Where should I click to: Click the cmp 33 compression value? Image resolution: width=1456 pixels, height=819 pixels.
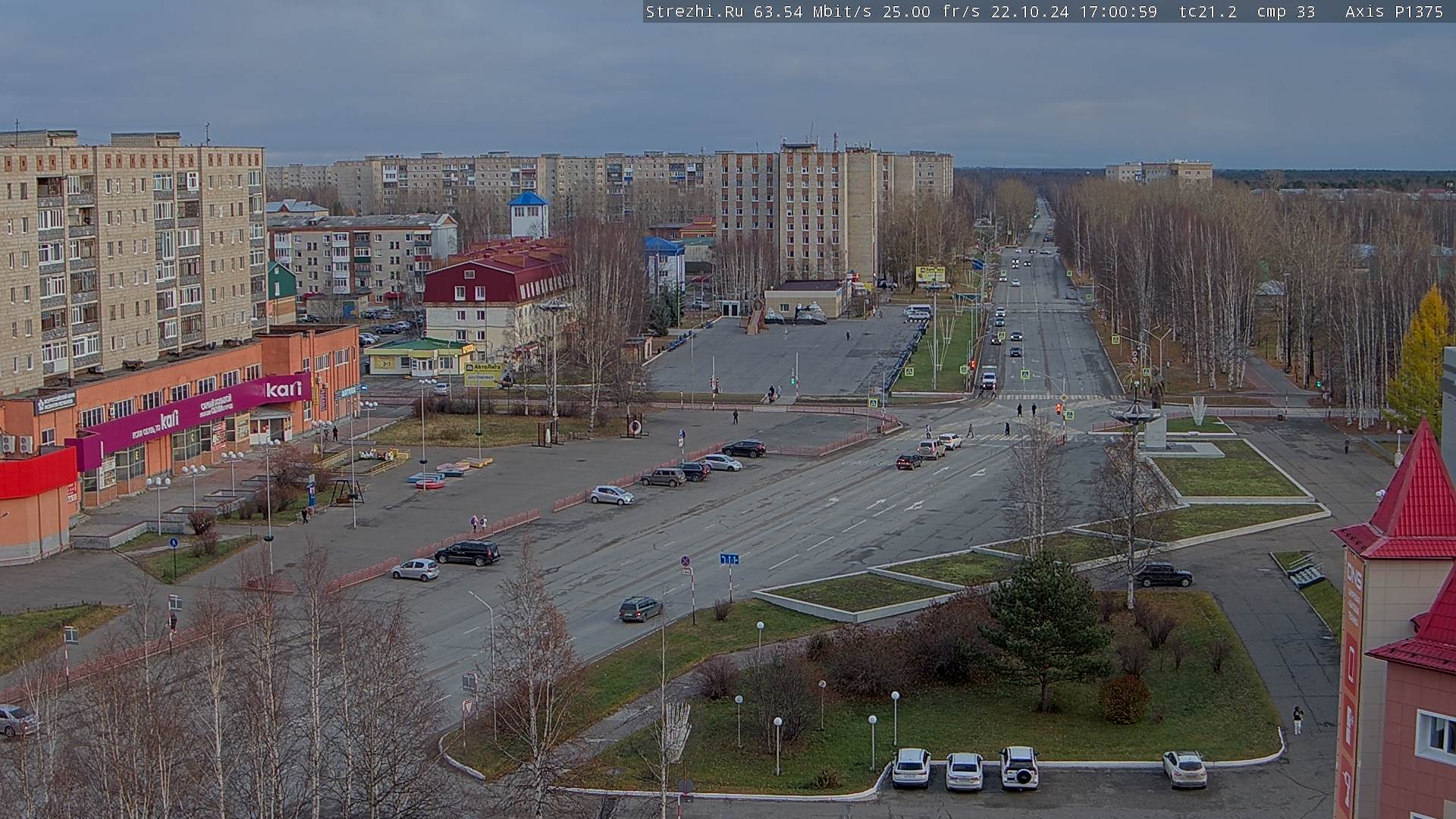[1286, 11]
